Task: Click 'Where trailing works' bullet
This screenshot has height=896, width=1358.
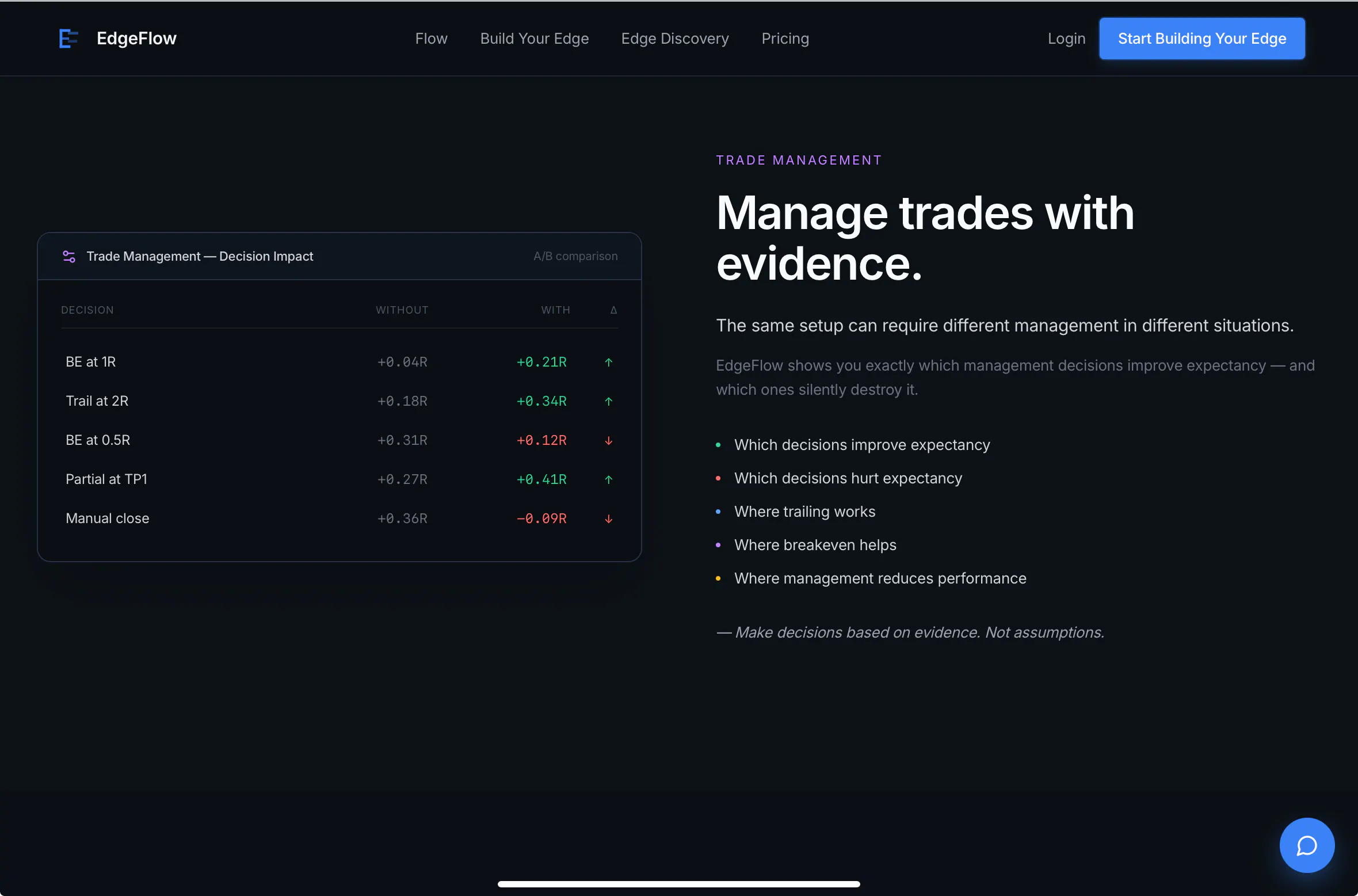Action: coord(804,512)
